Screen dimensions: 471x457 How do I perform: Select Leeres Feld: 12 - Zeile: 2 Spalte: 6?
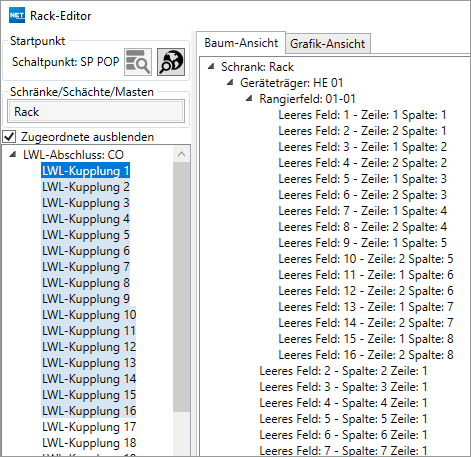(366, 291)
